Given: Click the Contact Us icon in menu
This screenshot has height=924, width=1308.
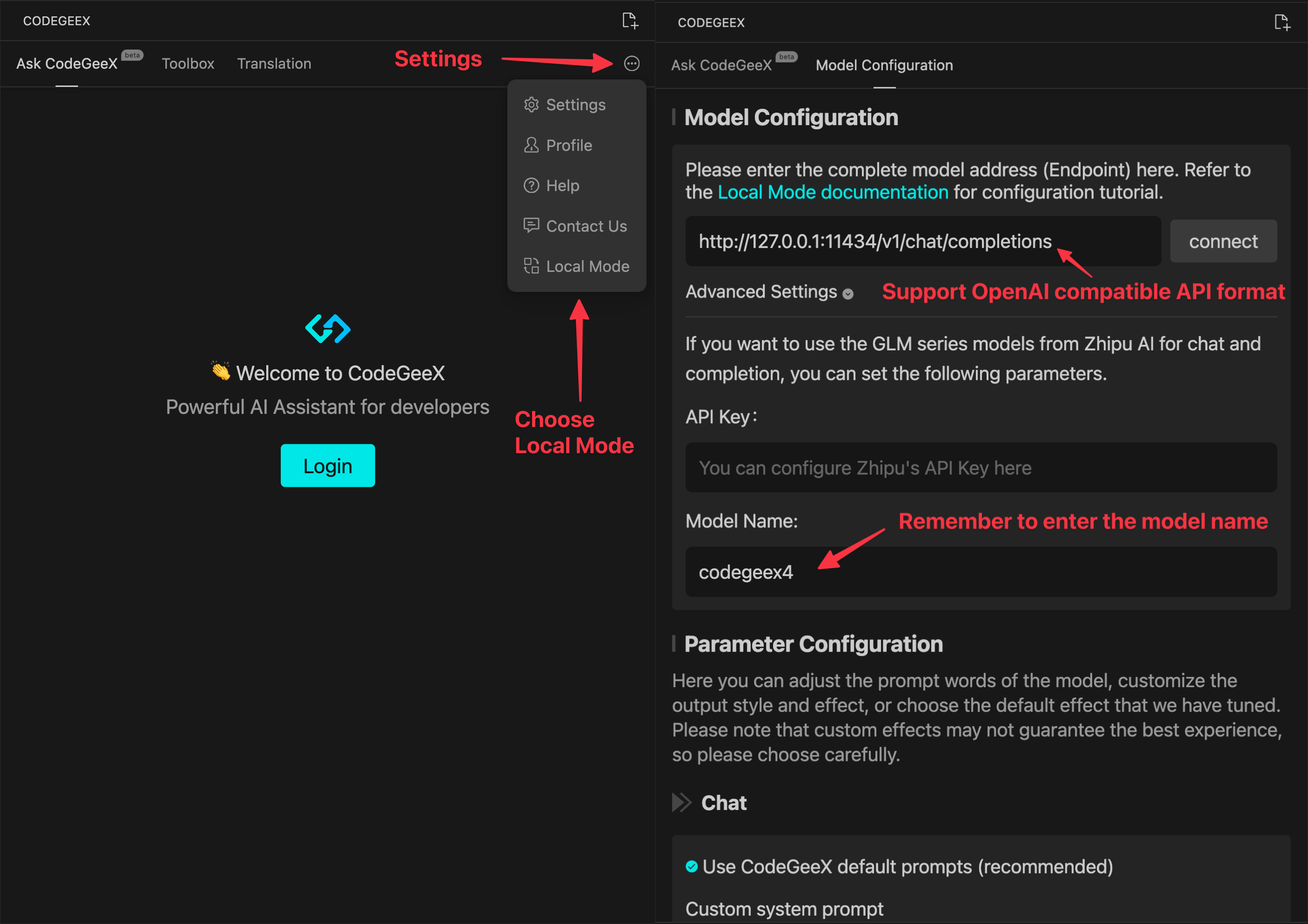Looking at the screenshot, I should tap(531, 225).
